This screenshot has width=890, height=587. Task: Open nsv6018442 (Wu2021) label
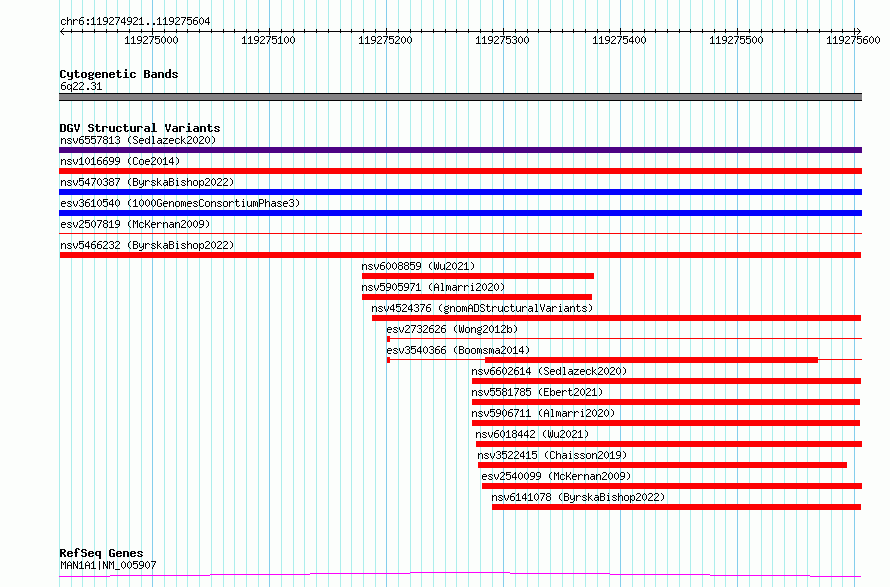pyautogui.click(x=532, y=434)
